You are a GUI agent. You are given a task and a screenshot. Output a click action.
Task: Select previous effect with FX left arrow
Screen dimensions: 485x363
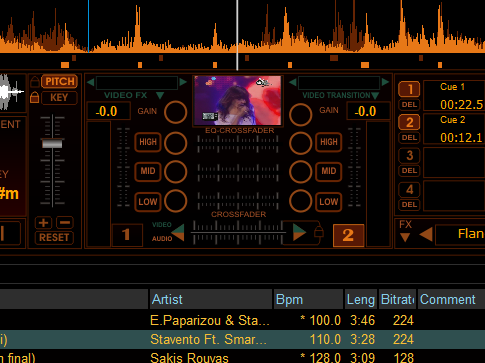pyautogui.click(x=426, y=234)
